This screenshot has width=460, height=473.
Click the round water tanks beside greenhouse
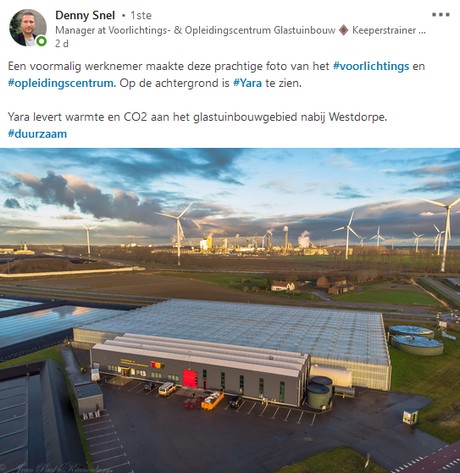click(x=415, y=340)
